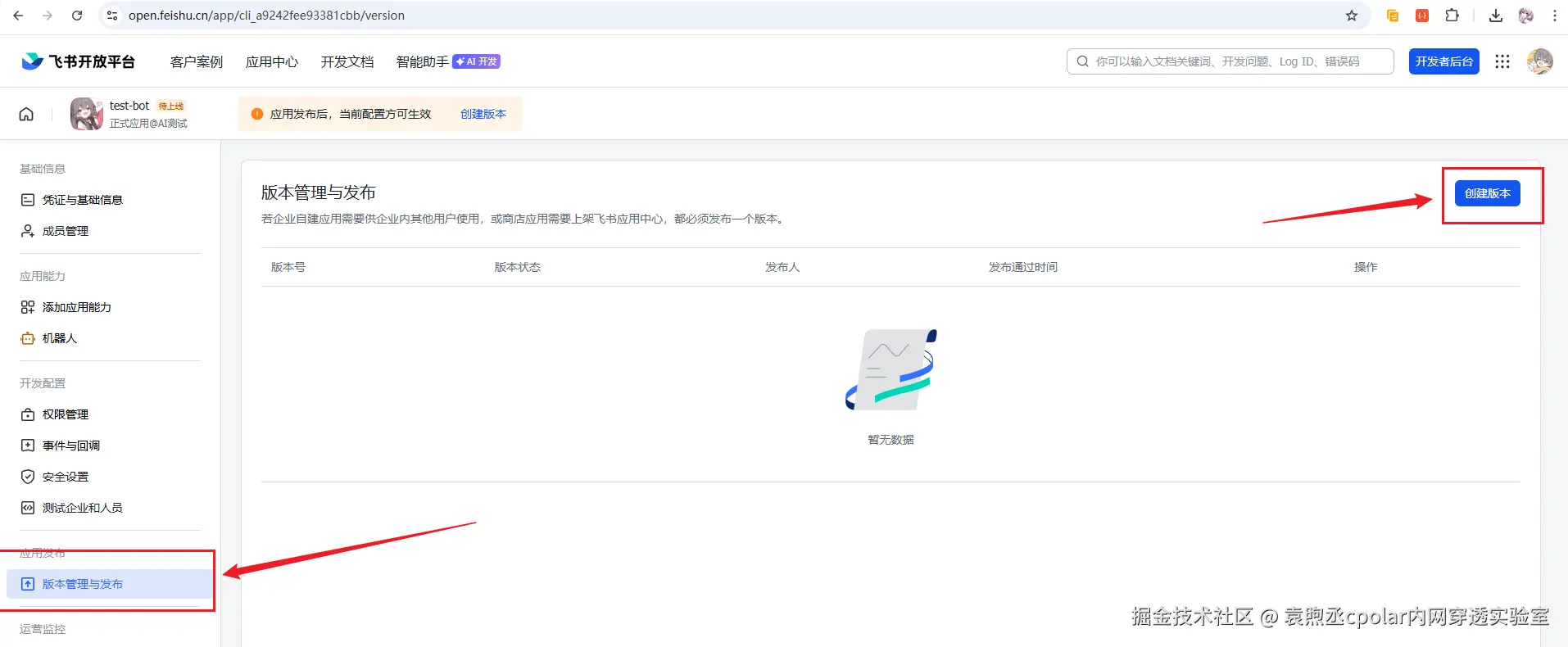This screenshot has height=647, width=1568.
Task: Open 机器人 in the sidebar
Action: pos(60,338)
